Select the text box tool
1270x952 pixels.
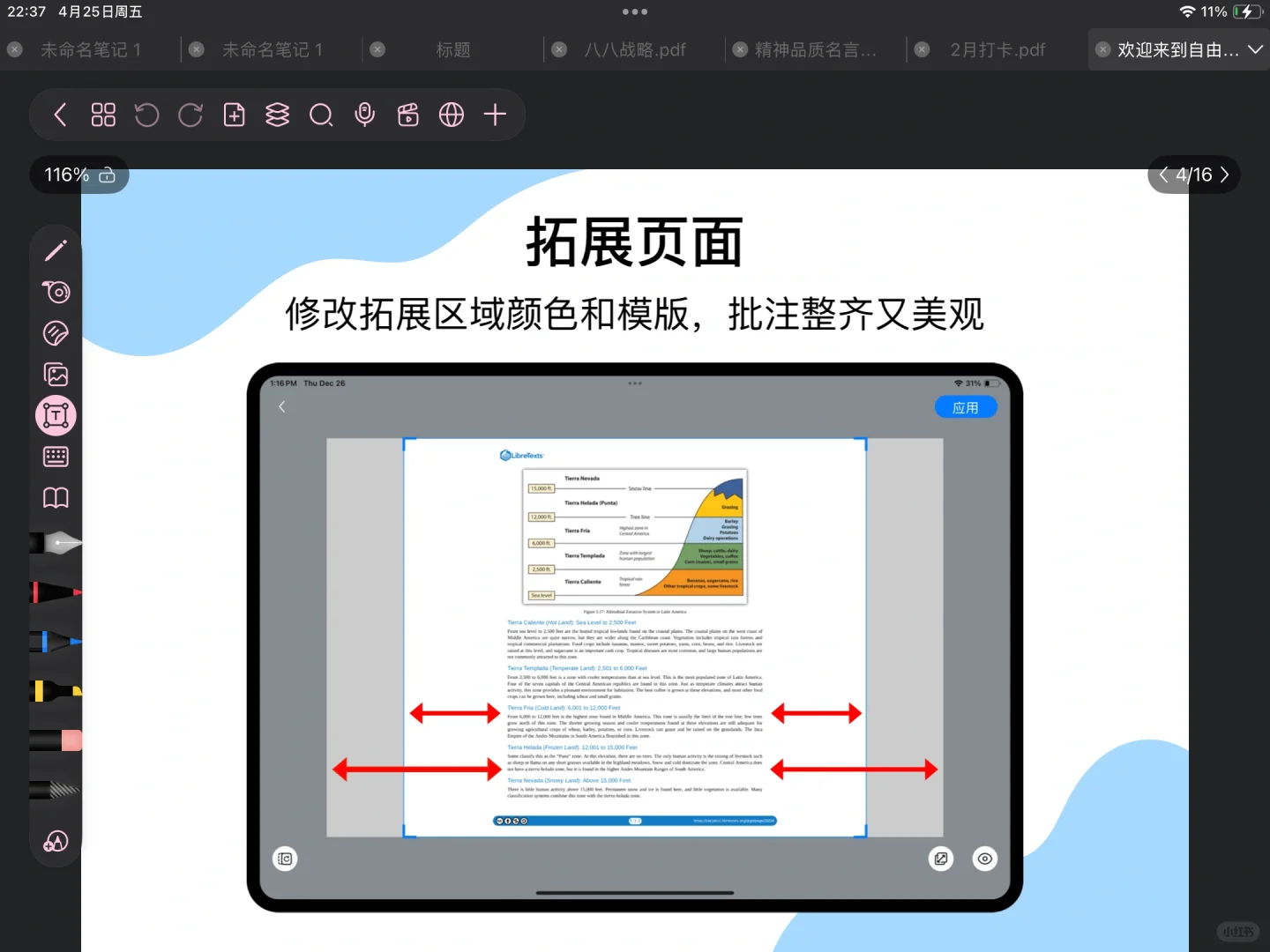[56, 415]
